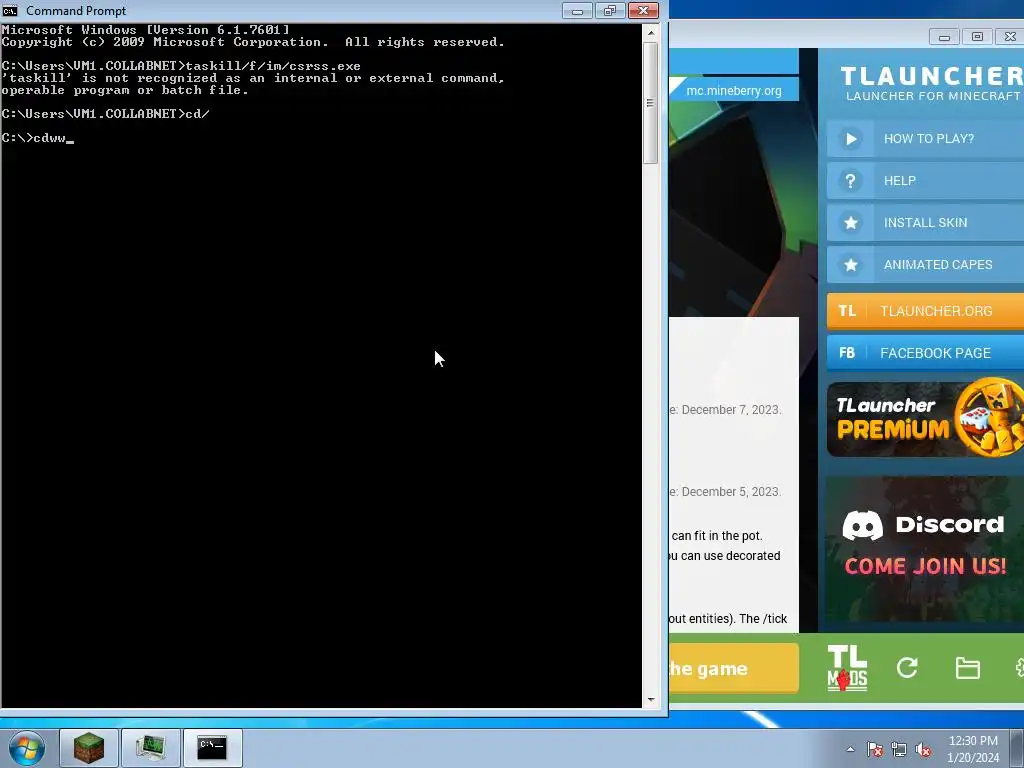Click the 'December 7, 2023.' date text
The height and width of the screenshot is (768, 1024).
point(731,409)
